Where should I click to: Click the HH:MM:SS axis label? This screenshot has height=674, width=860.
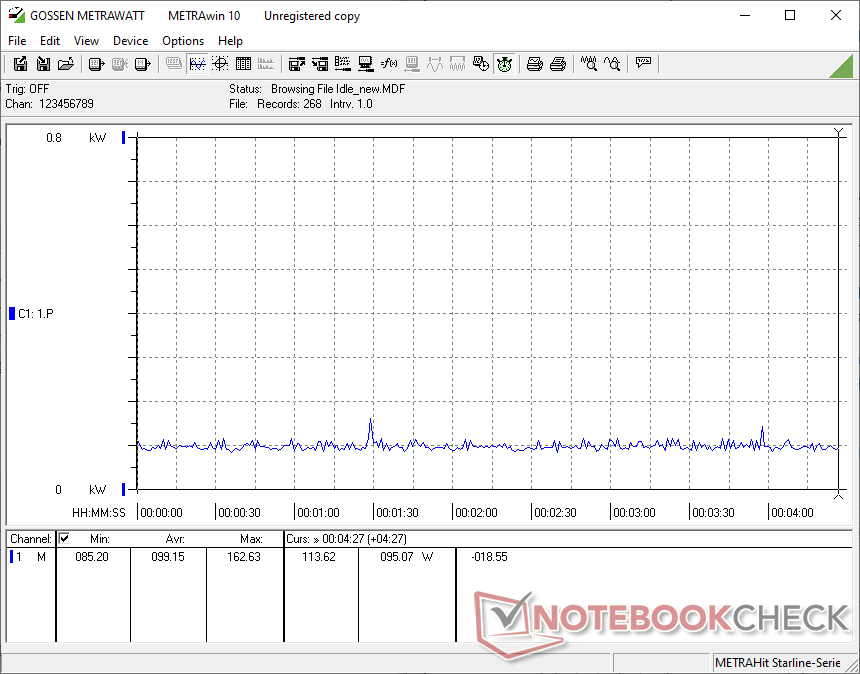[99, 513]
